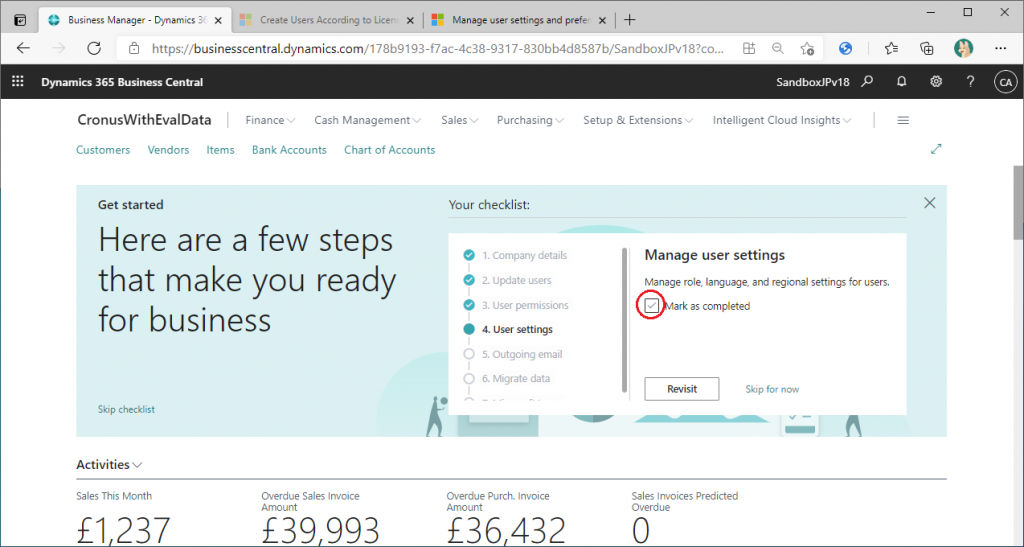Click the checklist steps scrollbar
Image resolution: width=1024 pixels, height=547 pixels.
click(x=624, y=319)
